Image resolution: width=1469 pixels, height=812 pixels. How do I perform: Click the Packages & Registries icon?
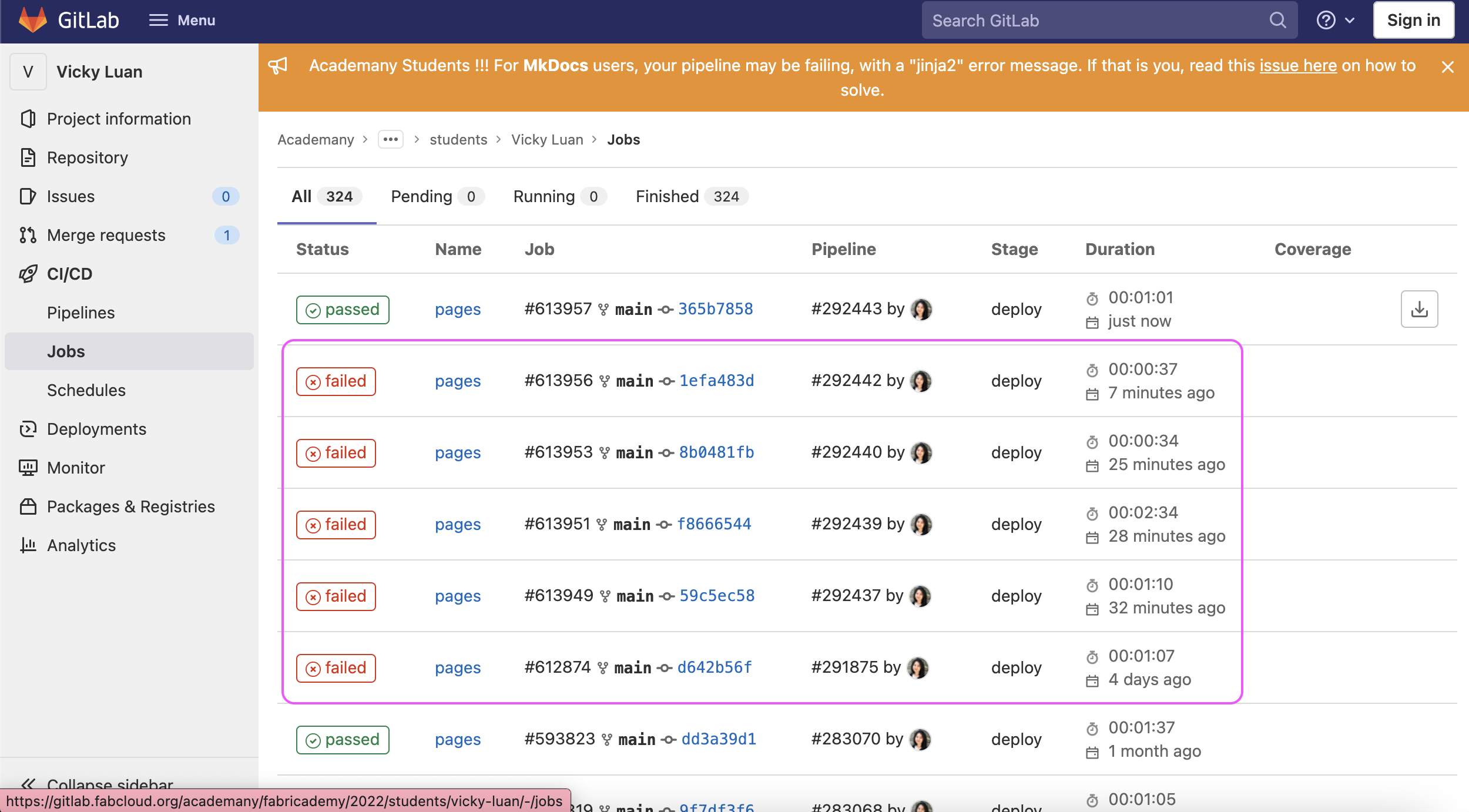point(28,506)
